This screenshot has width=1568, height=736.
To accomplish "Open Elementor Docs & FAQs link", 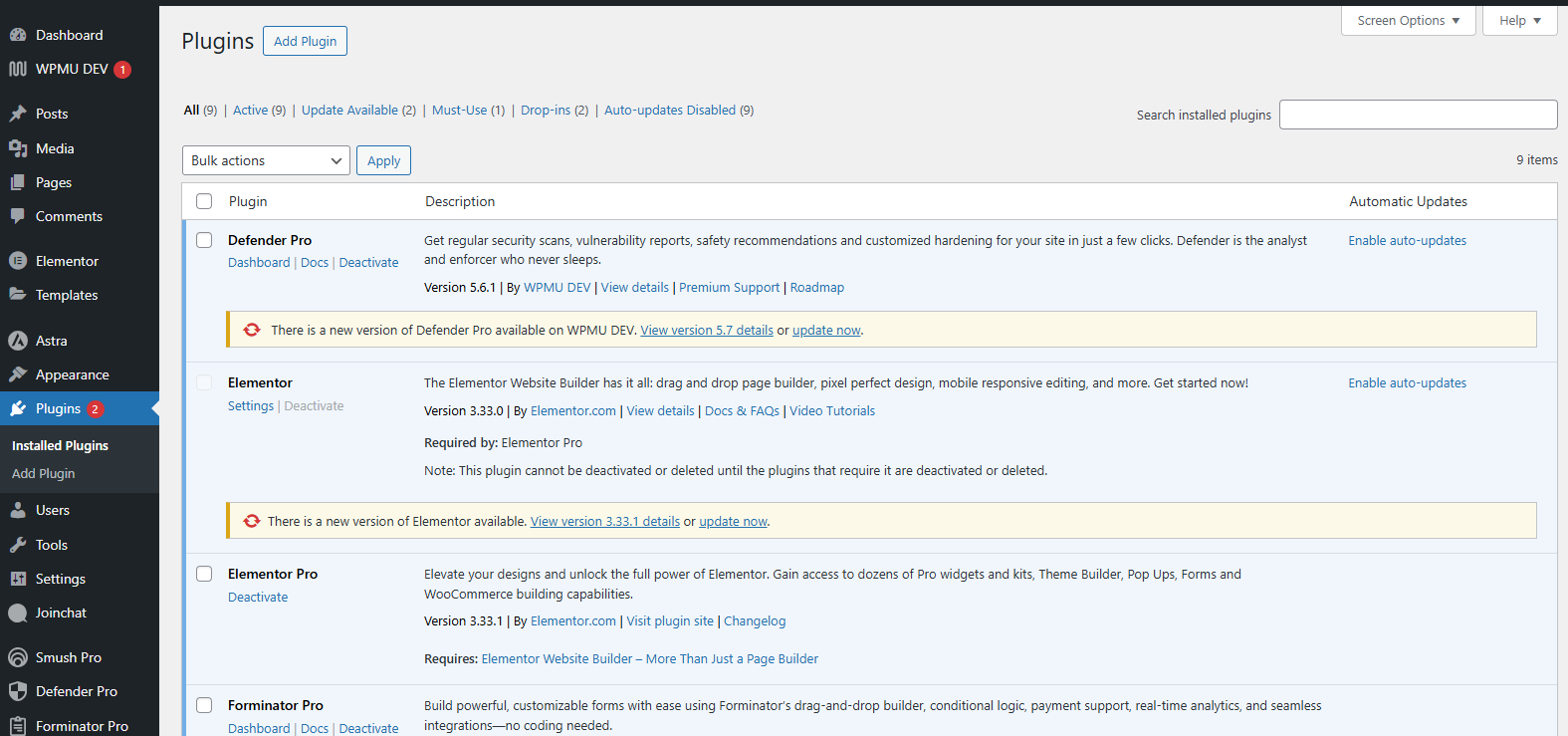I will click(x=742, y=410).
